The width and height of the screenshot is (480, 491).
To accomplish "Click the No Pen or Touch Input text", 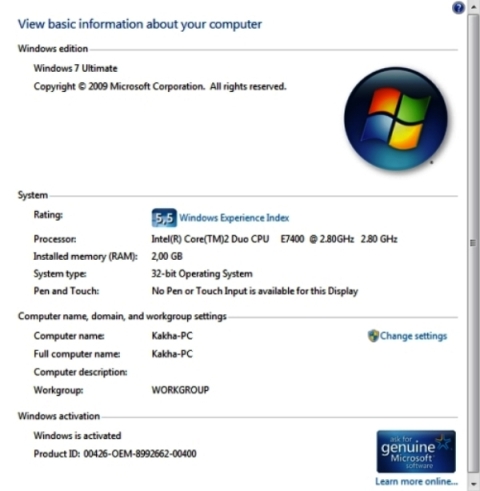I will click(x=255, y=291).
